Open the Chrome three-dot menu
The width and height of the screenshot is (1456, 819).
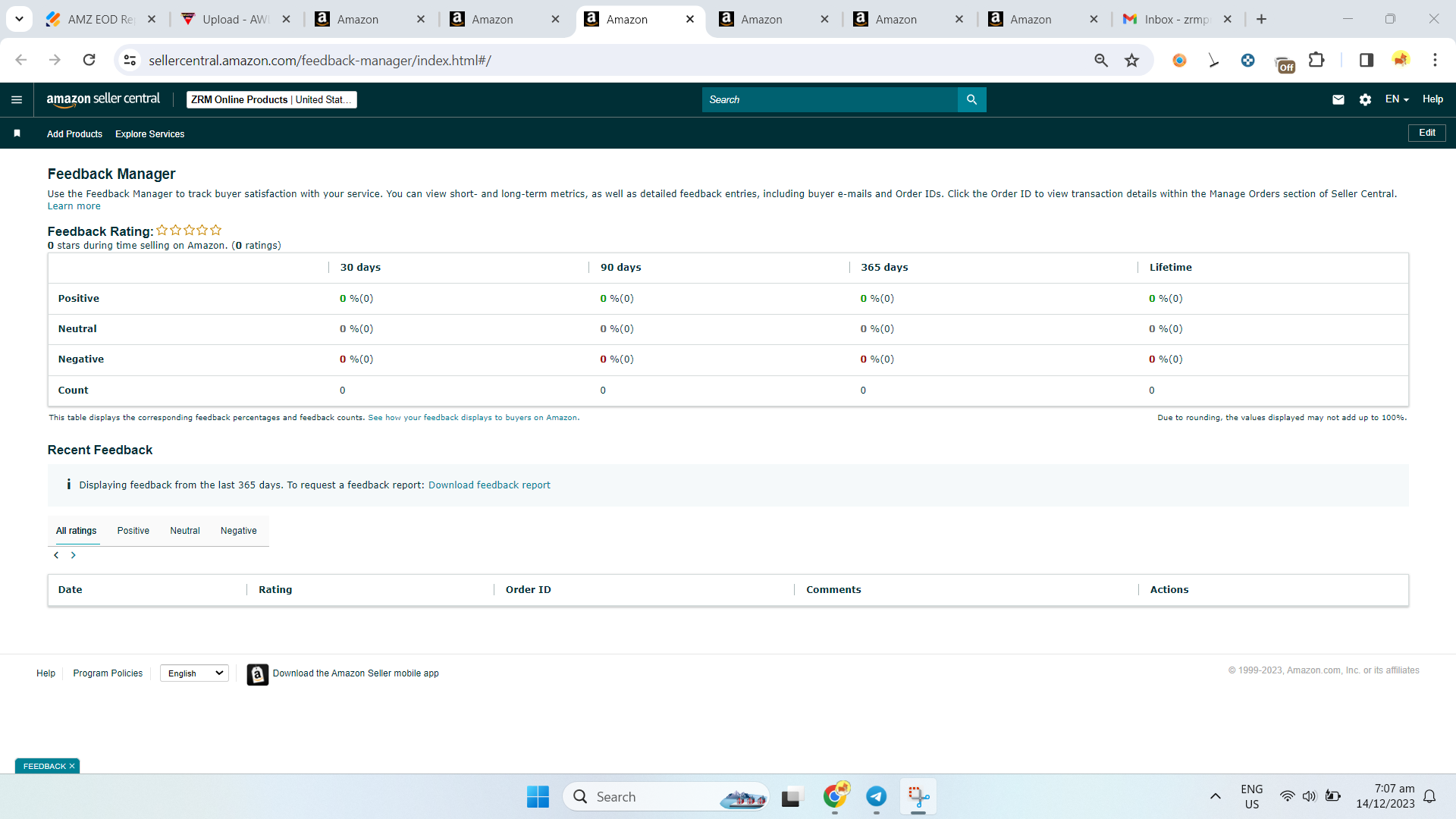click(1435, 60)
